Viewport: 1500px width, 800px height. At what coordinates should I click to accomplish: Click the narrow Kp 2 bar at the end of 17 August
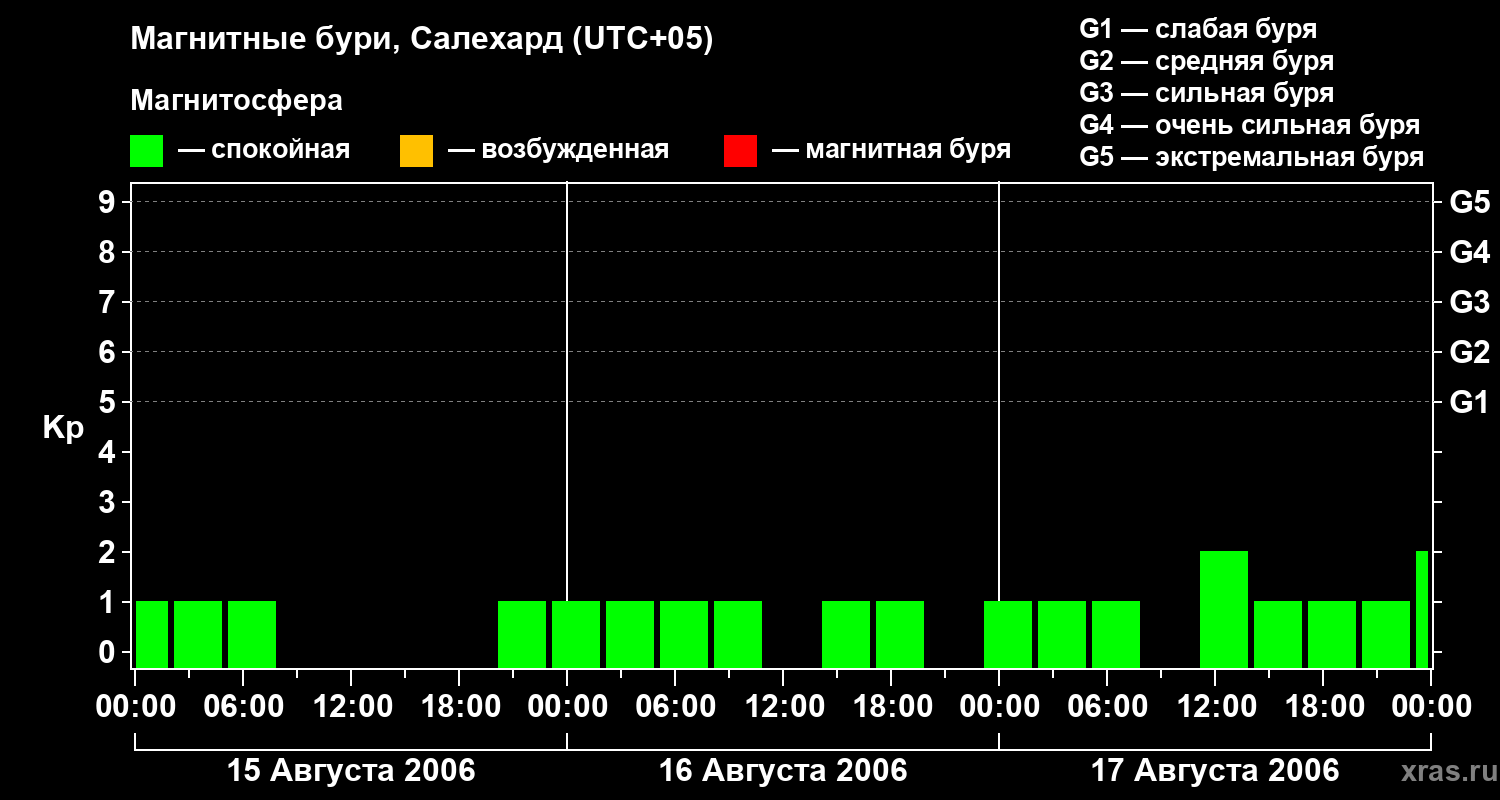(x=1422, y=609)
